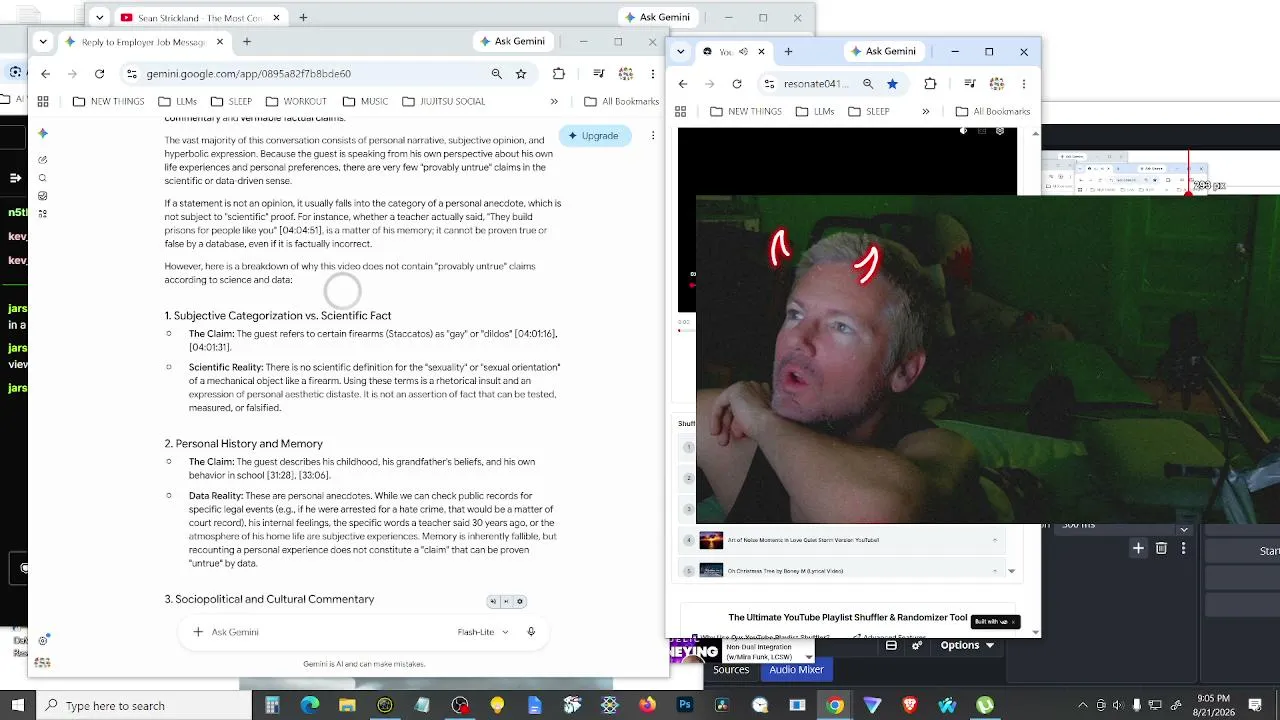Click Ask Gemini button in the Gemini window
This screenshot has height=720, width=1280.
point(513,42)
